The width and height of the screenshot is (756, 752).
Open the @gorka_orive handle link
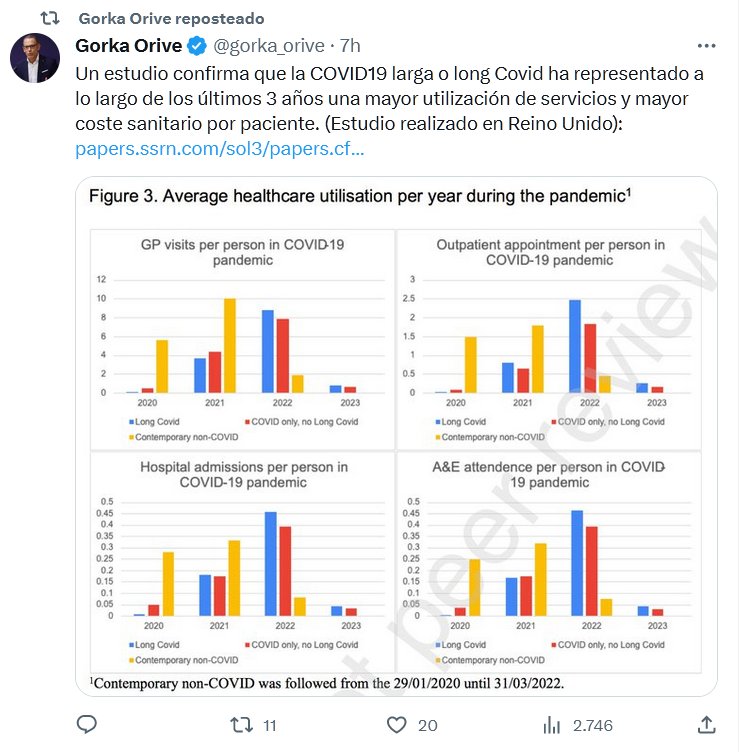tap(268, 46)
